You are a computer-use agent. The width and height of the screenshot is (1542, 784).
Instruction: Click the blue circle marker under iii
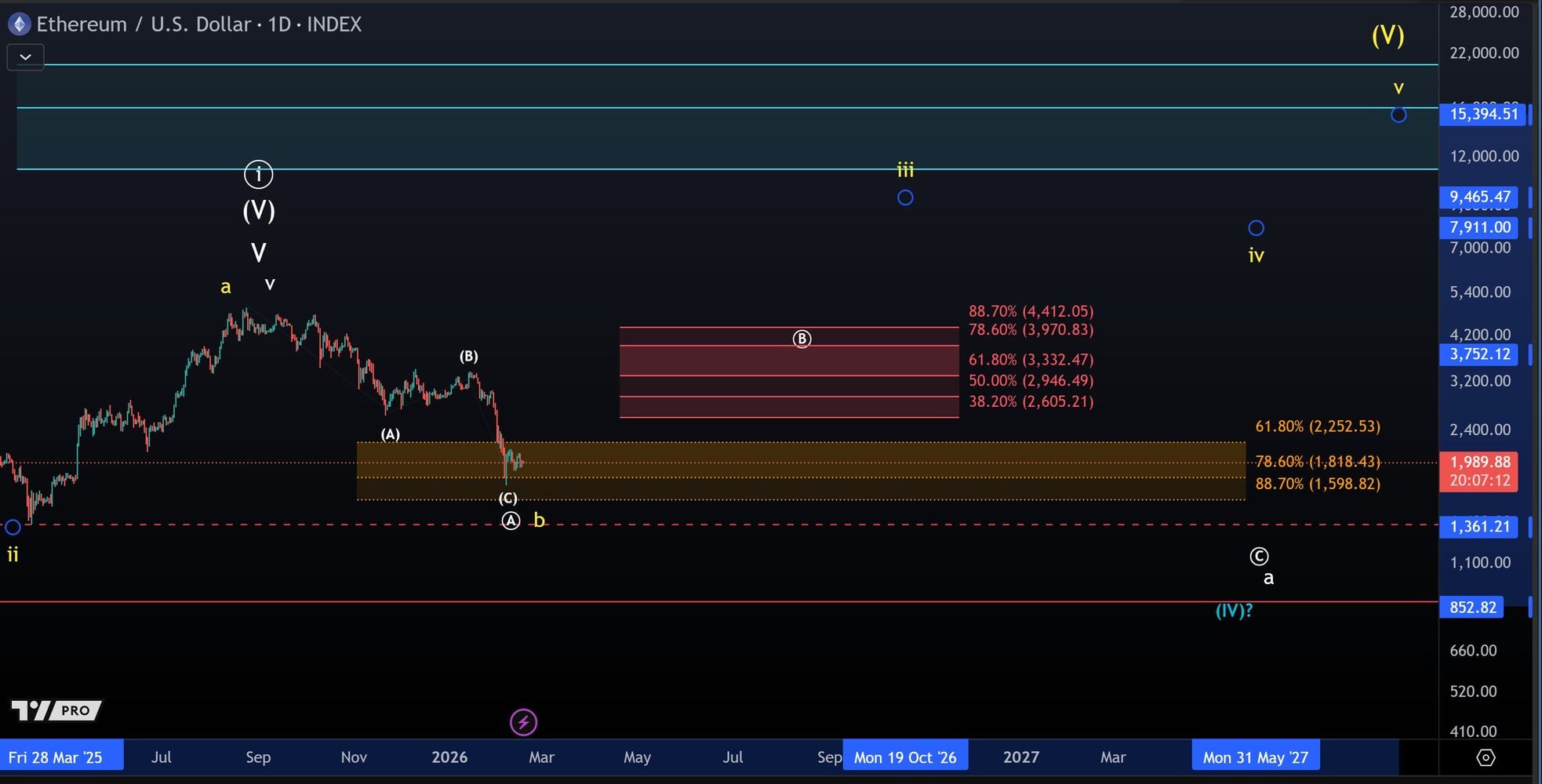pos(905,198)
